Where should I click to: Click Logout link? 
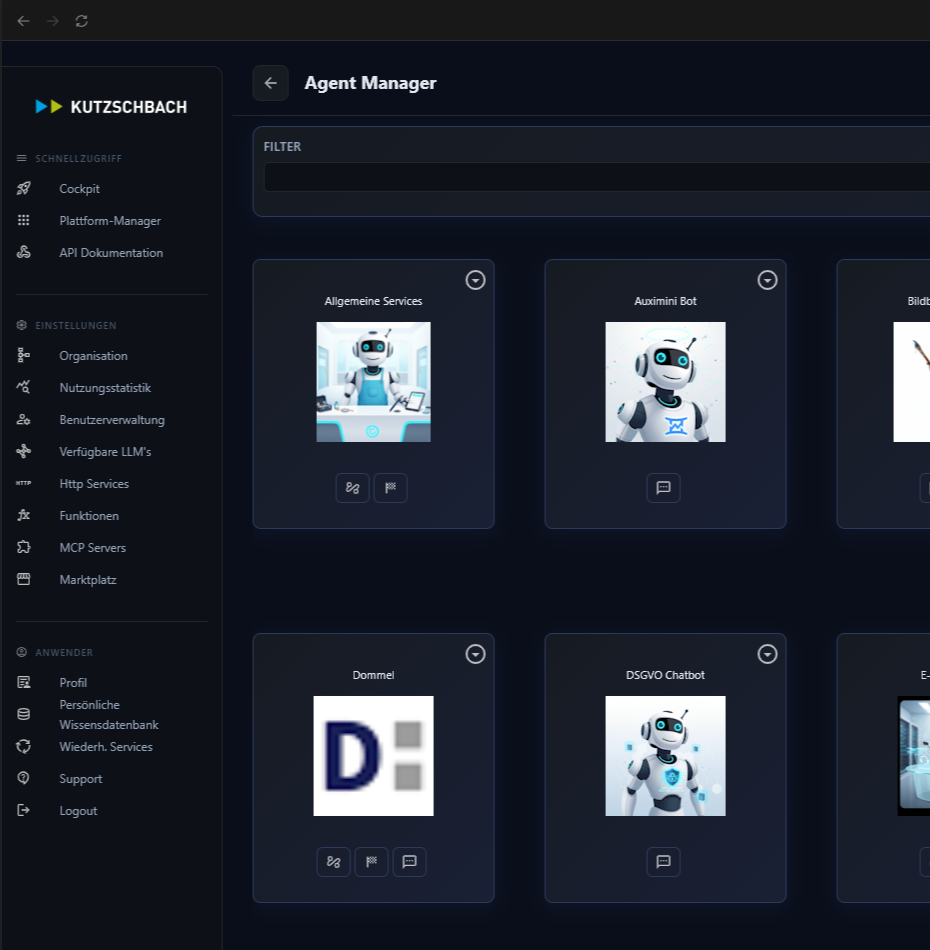tap(78, 811)
